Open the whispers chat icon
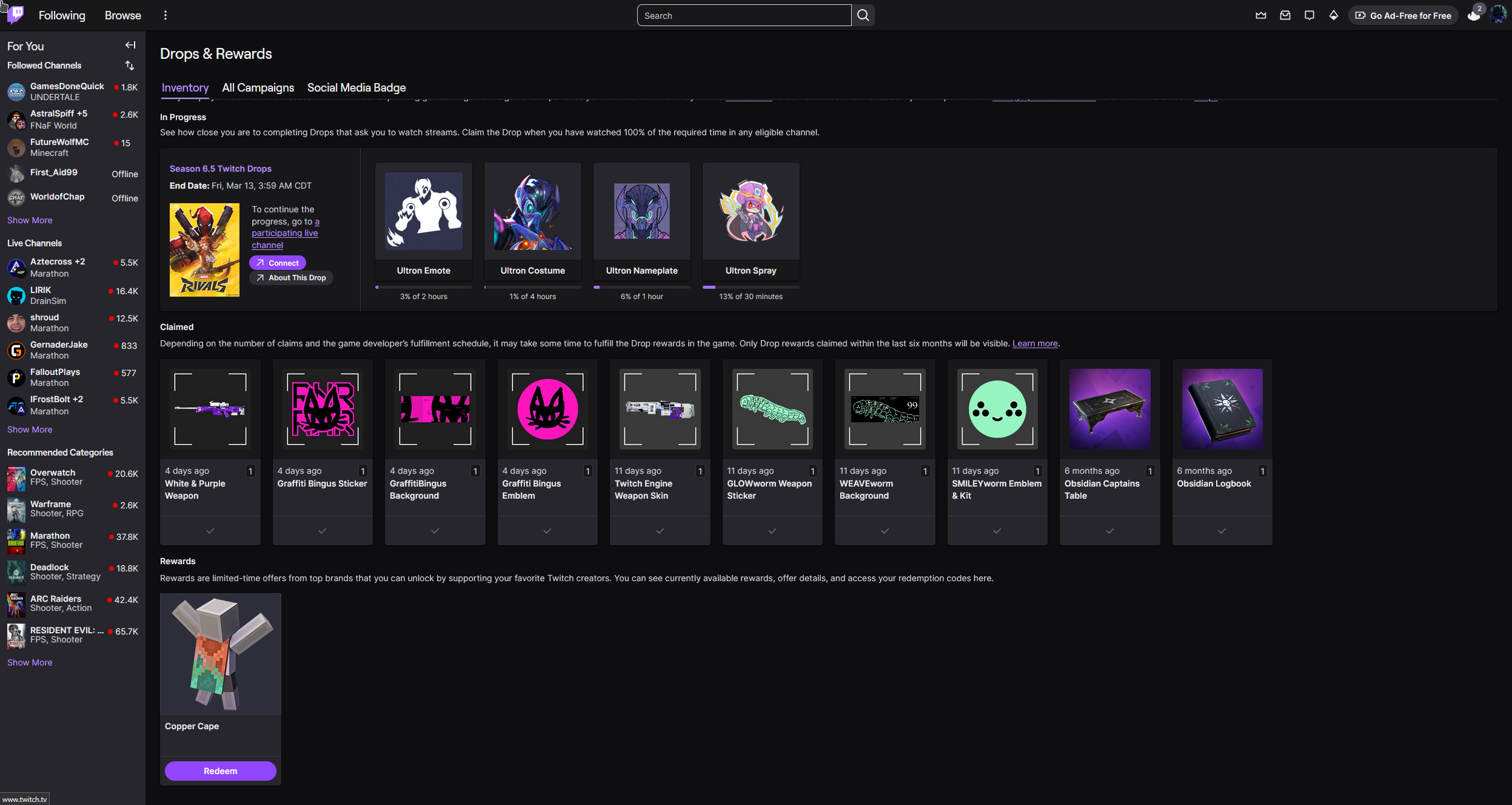Screen dimensions: 1512x805 tap(1309, 16)
